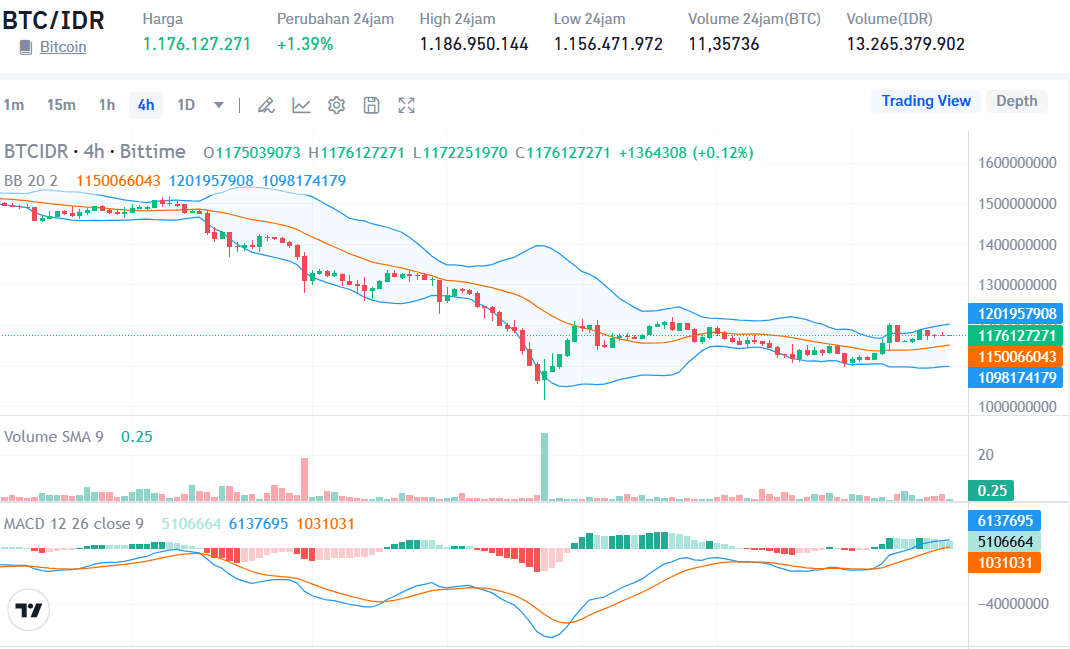Open the drawing tools pen icon

266,104
